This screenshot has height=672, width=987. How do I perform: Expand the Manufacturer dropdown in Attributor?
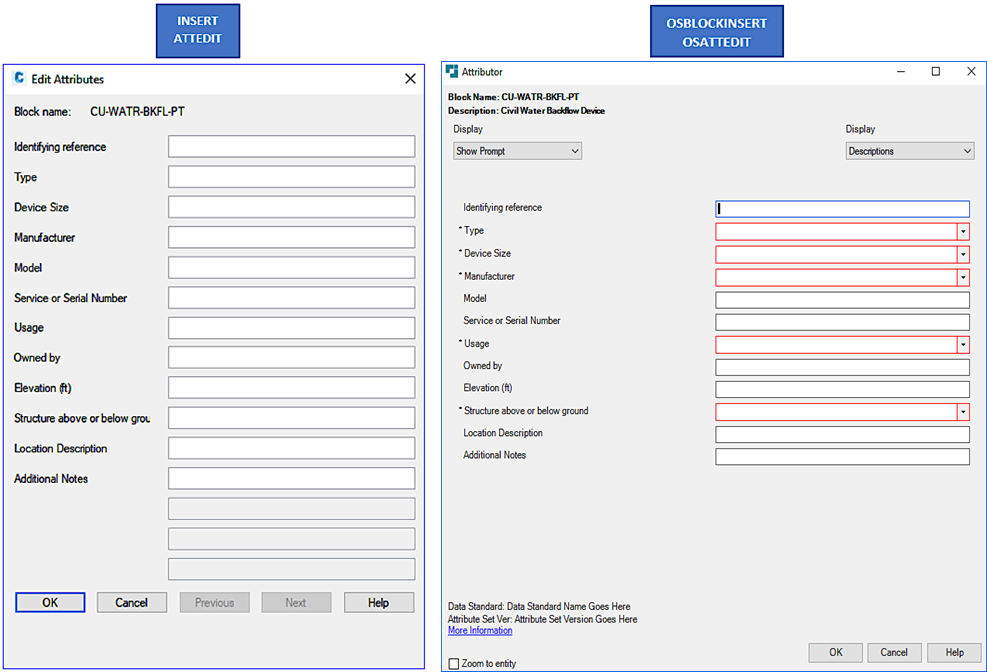(x=963, y=277)
